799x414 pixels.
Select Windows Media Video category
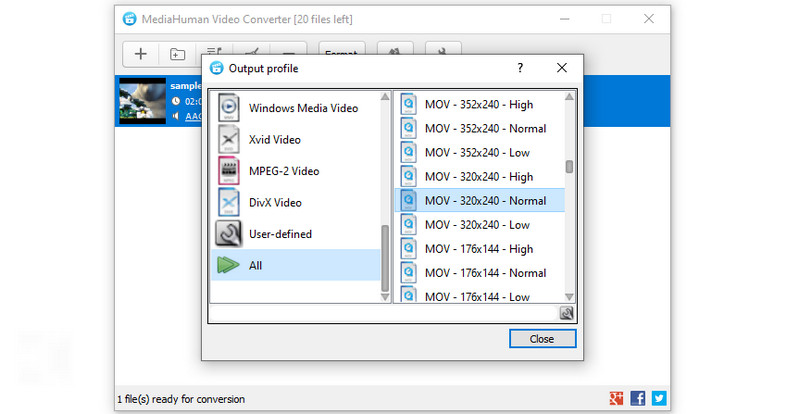(x=296, y=108)
